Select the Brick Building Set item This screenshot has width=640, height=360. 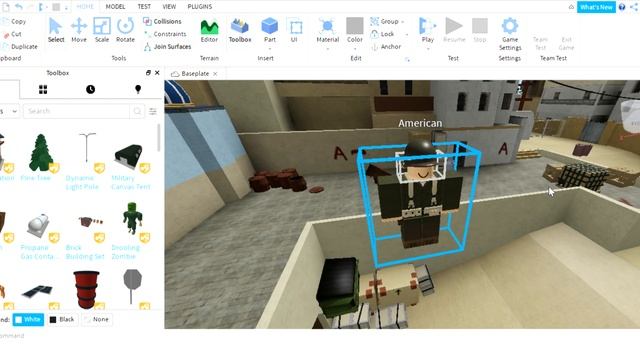85,236
